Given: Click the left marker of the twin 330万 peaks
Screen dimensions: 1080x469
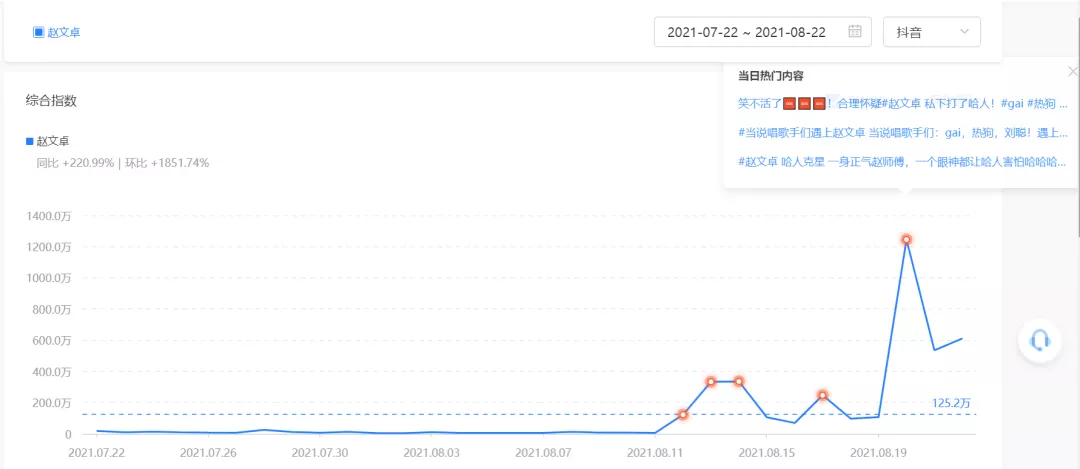Looking at the screenshot, I should 711,382.
